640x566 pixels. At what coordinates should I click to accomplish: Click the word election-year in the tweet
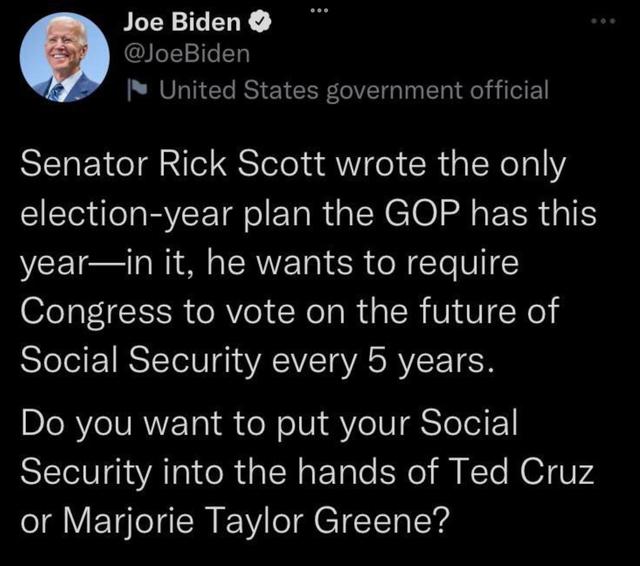[x=126, y=214]
